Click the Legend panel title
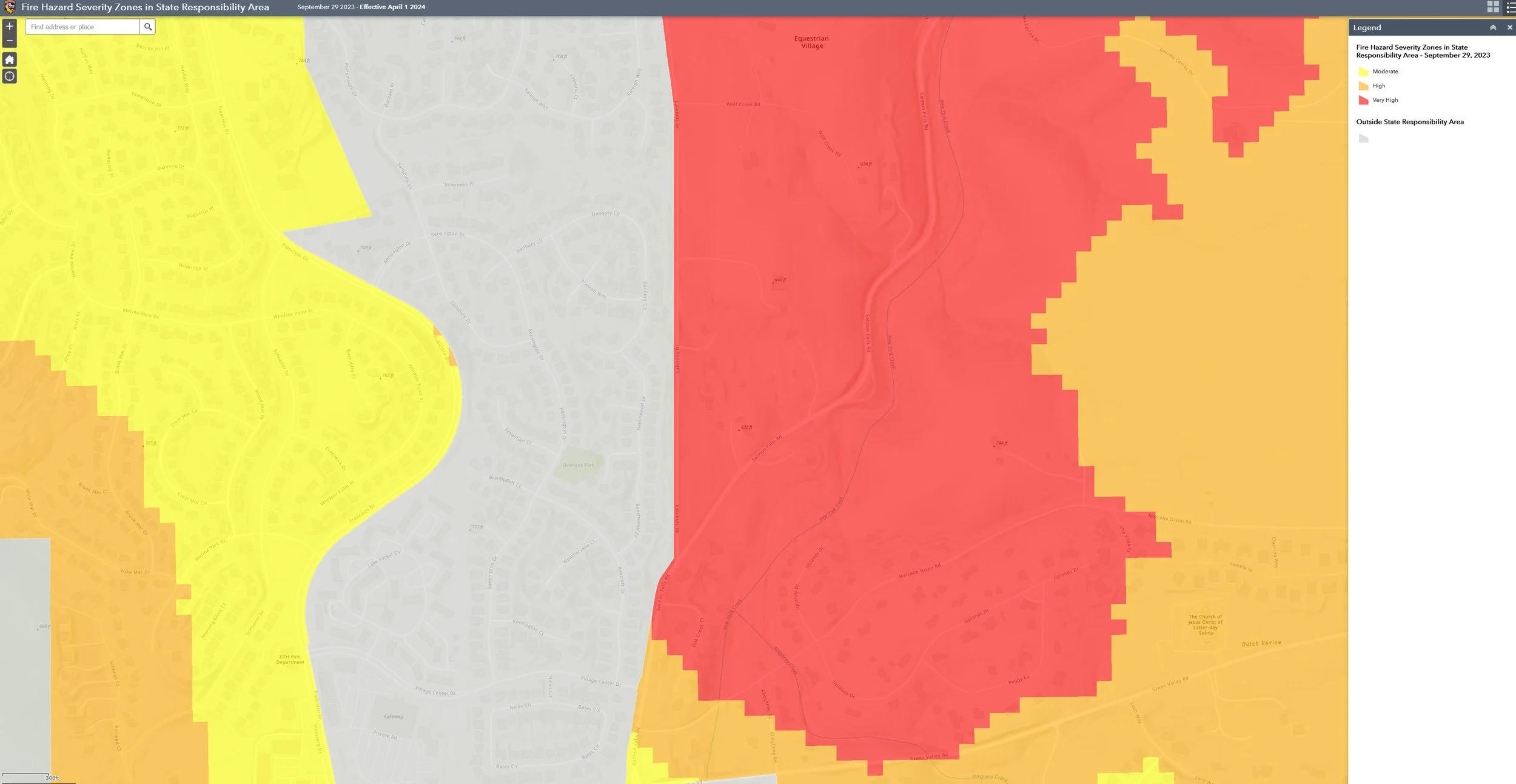The image size is (1516, 784). (x=1367, y=28)
